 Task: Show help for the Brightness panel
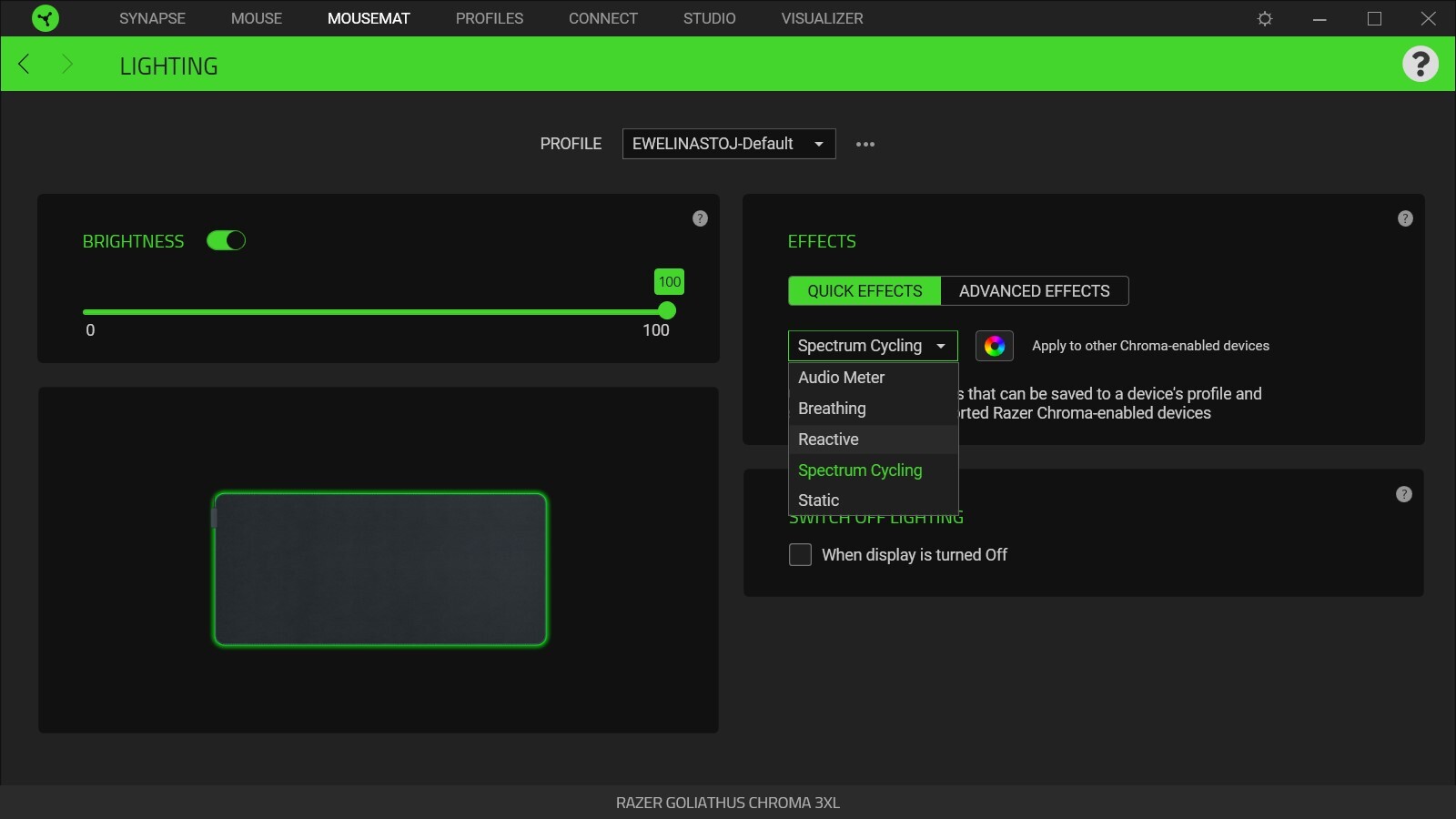(x=700, y=218)
